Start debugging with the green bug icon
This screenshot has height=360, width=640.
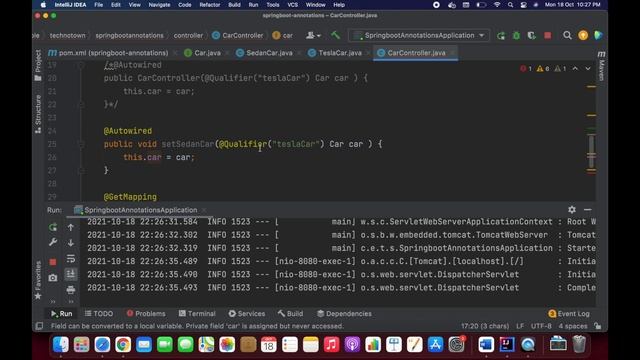coord(516,36)
